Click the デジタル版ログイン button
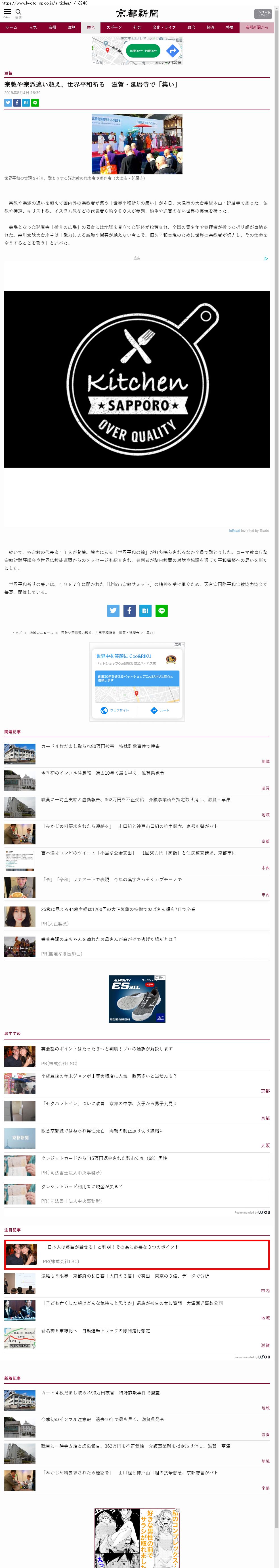The image size is (279, 1568). [263, 13]
